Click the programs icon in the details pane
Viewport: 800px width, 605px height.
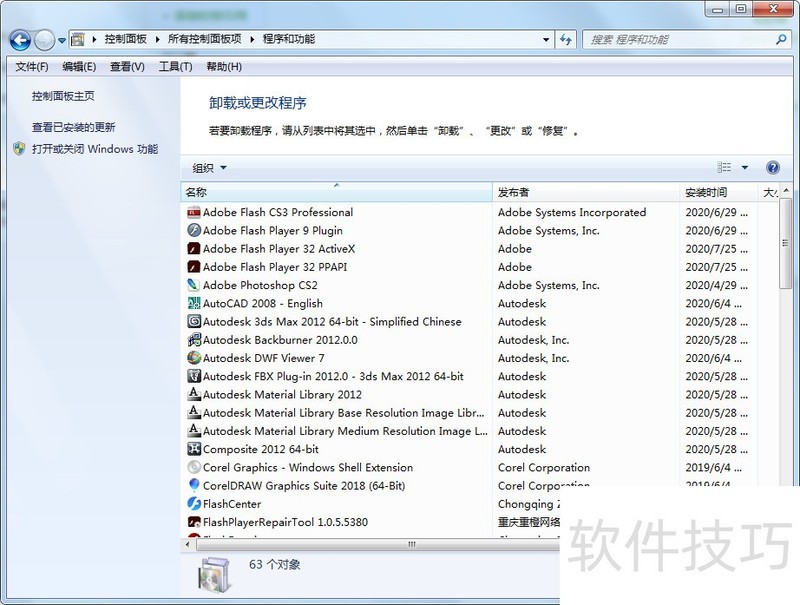pyautogui.click(x=214, y=575)
